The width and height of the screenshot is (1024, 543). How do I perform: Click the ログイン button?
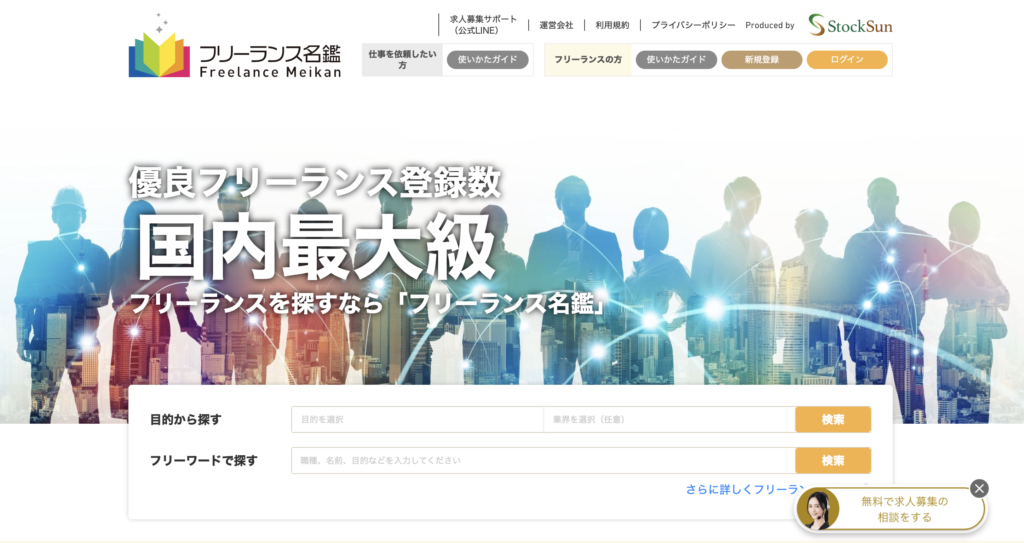(x=846, y=60)
